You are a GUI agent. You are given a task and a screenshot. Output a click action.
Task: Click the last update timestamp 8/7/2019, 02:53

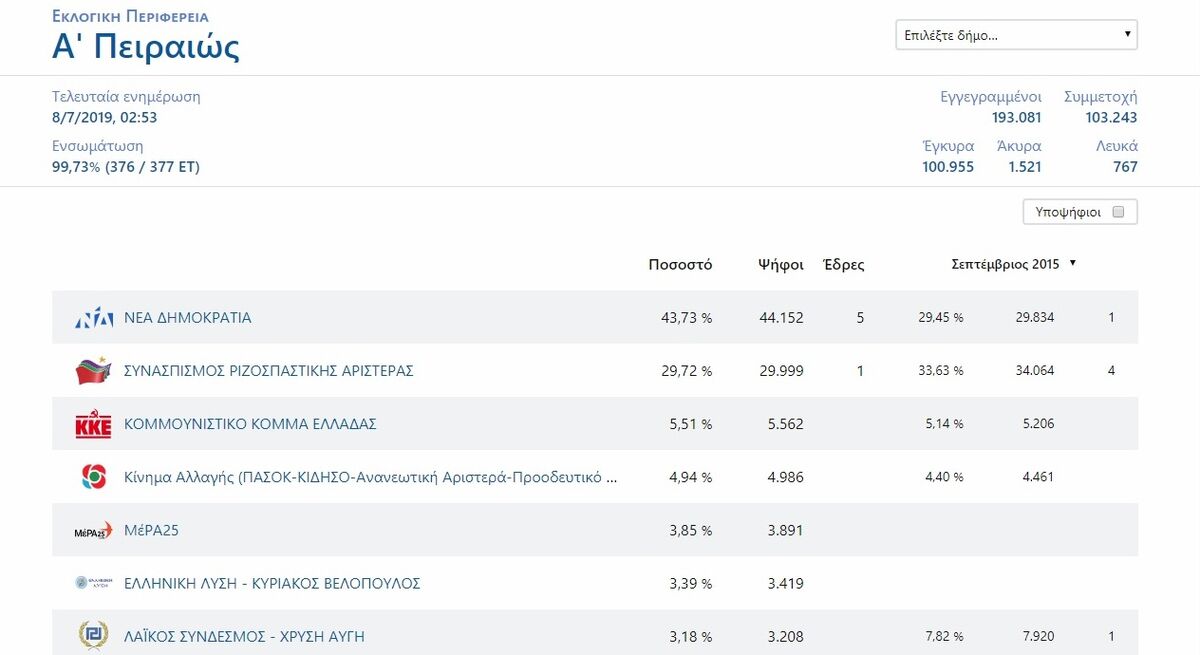pyautogui.click(x=105, y=118)
